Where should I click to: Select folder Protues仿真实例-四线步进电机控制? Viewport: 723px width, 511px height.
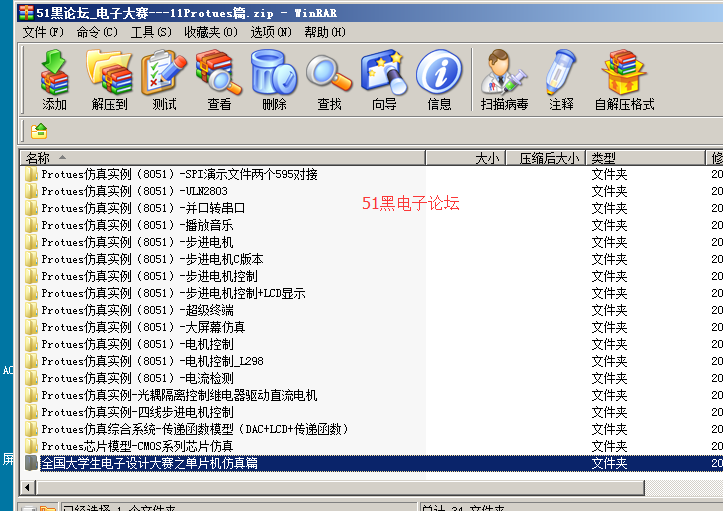(137, 412)
